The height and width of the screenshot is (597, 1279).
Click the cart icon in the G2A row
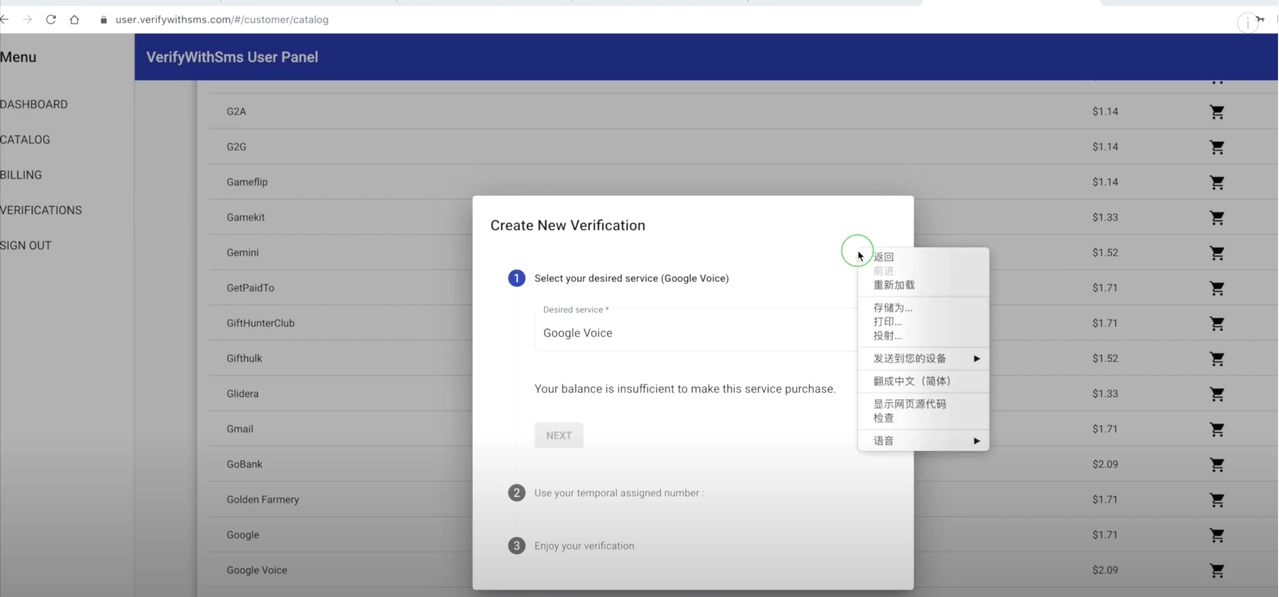(1217, 112)
